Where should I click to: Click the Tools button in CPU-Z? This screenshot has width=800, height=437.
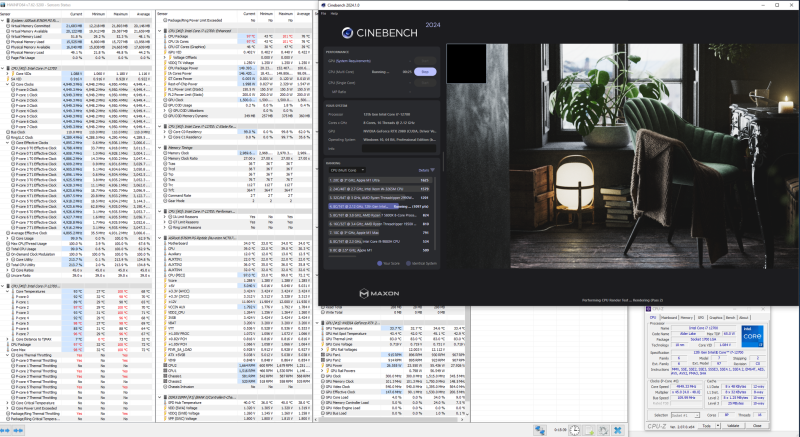coord(706,426)
